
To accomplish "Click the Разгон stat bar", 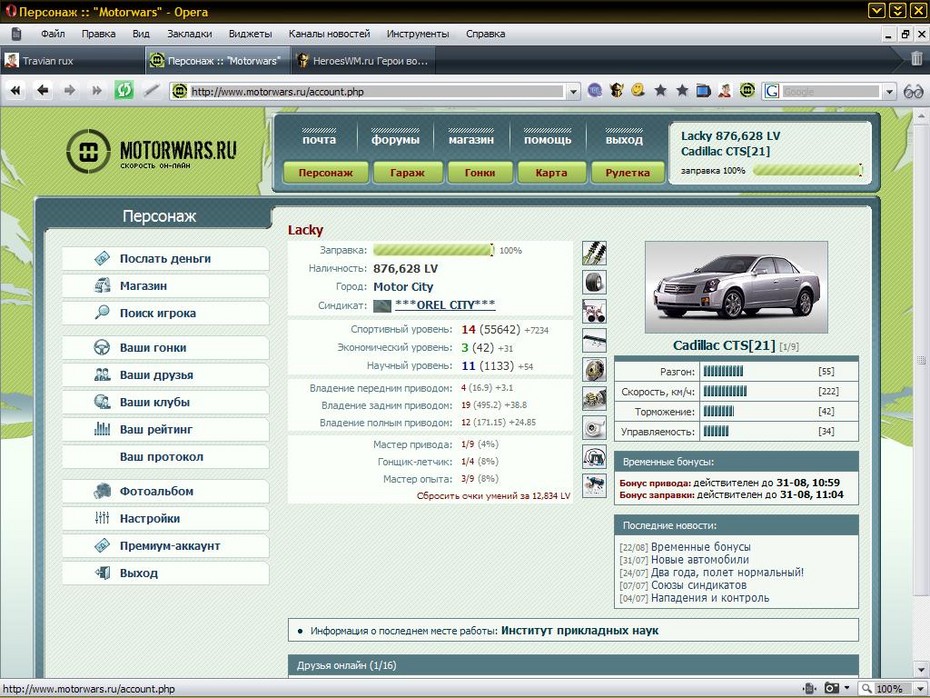I will [724, 371].
